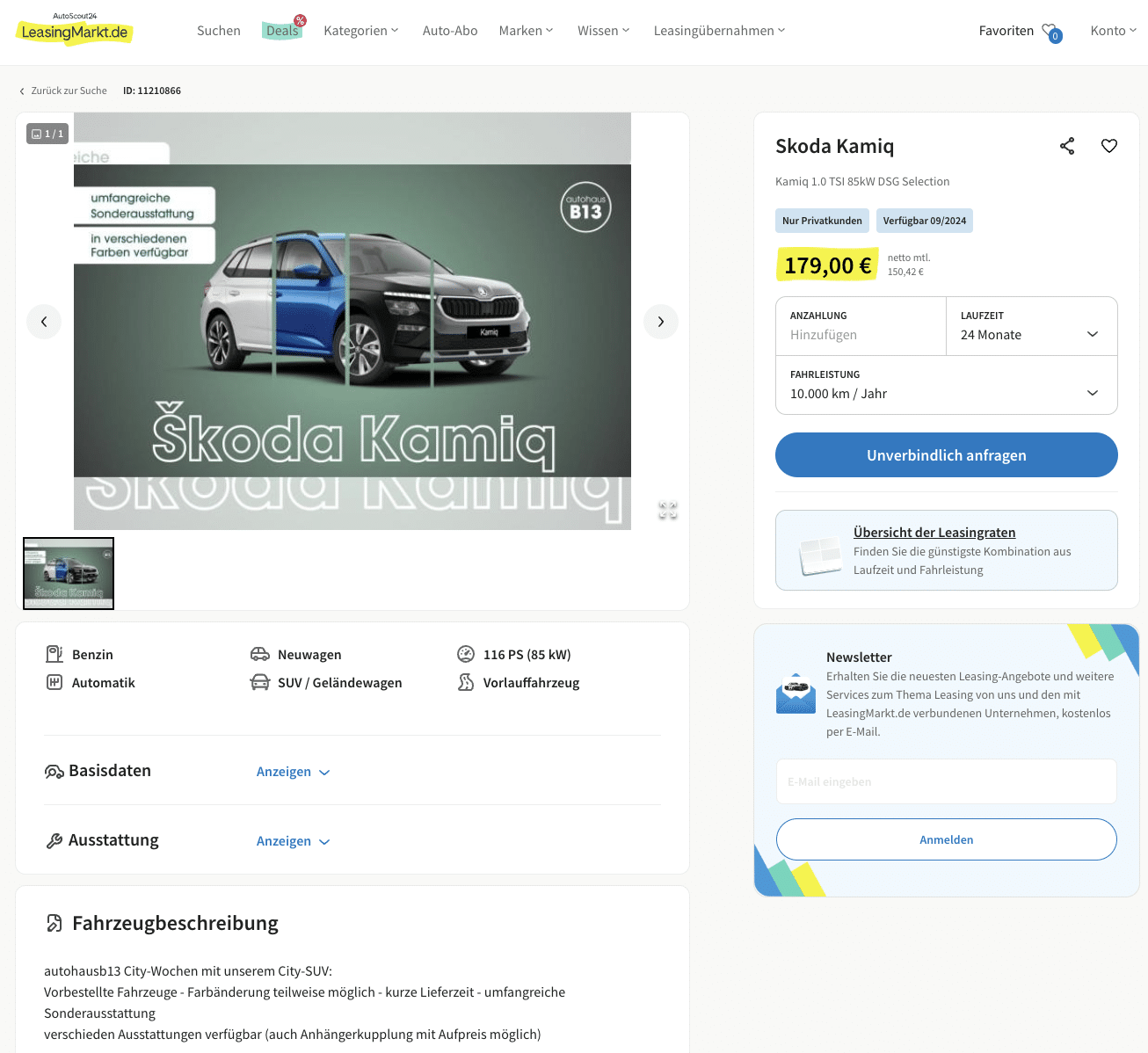Click the Vorlauffahrzeug icon

(466, 682)
